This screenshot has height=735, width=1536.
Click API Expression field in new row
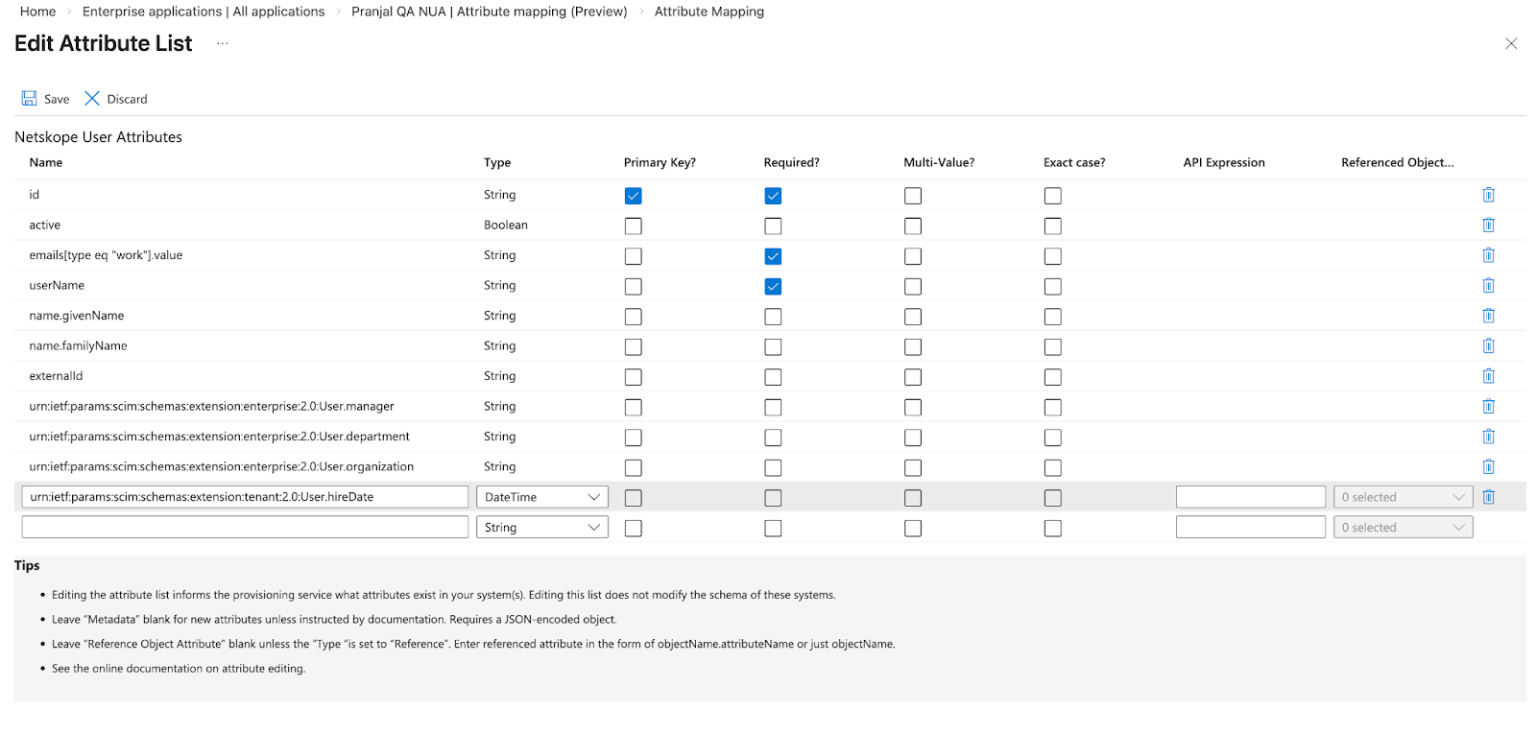click(1251, 527)
